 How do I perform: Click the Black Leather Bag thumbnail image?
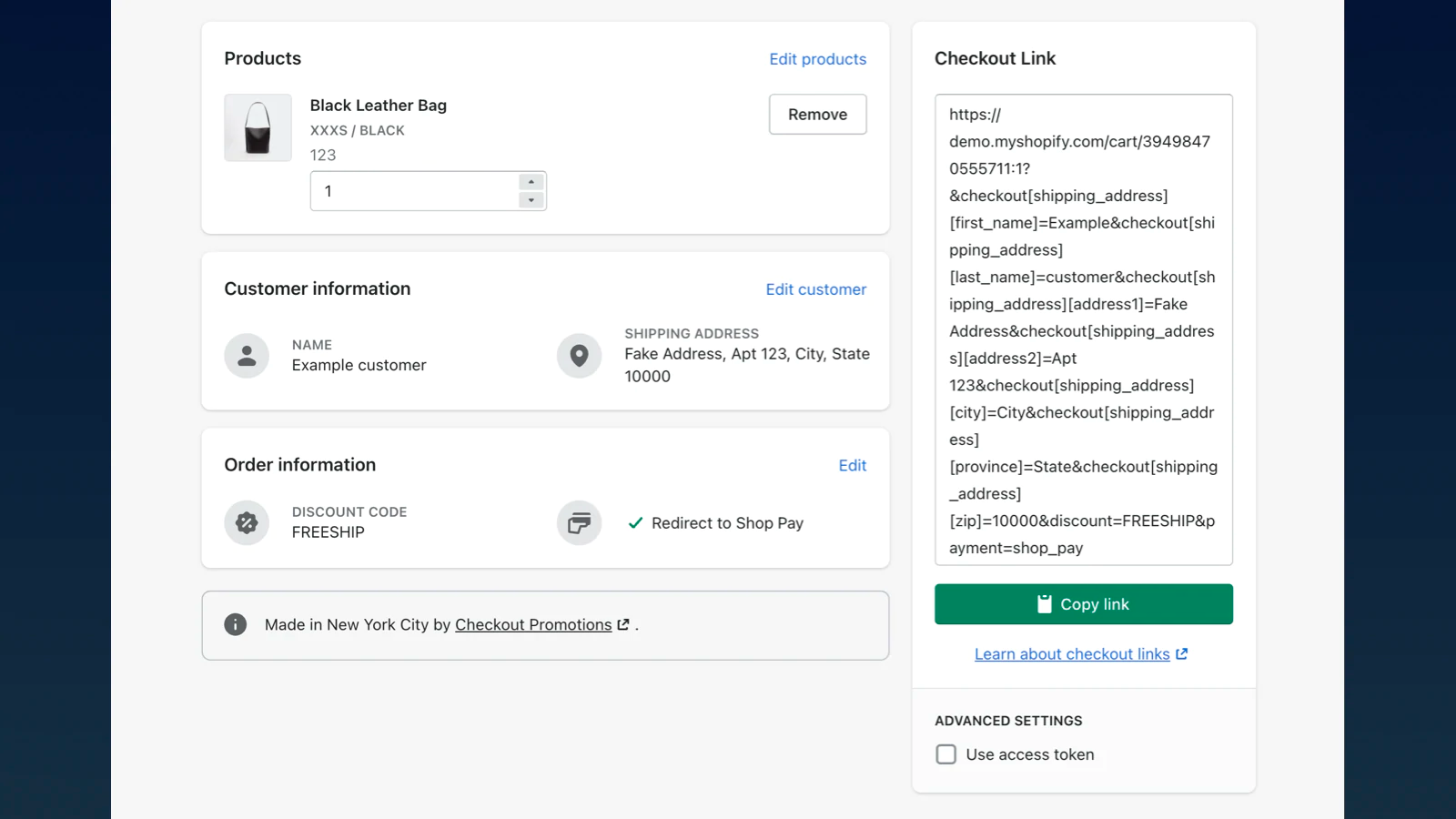(258, 127)
